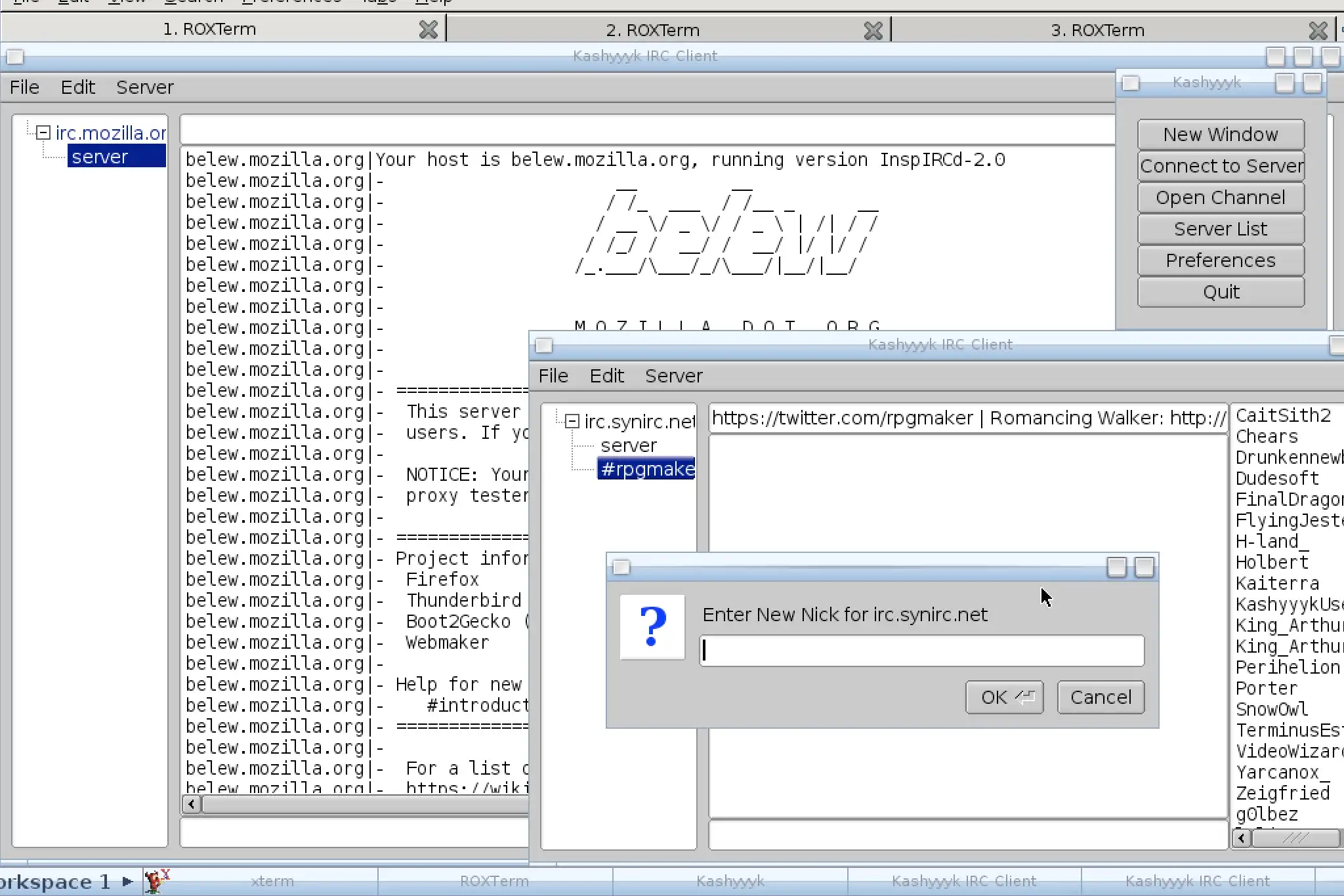Select user Dudesoft in nick list
Image resolution: width=1344 pixels, height=896 pixels.
click(x=1277, y=478)
